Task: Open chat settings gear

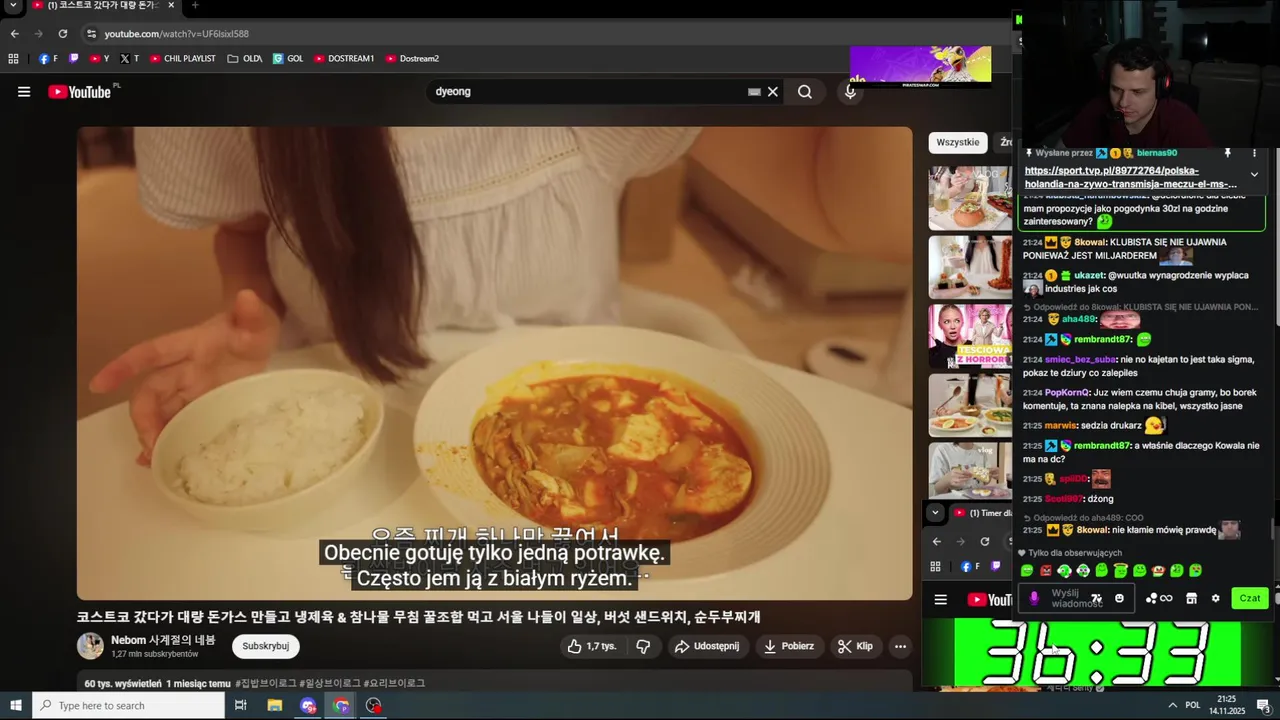Action: click(x=1215, y=598)
